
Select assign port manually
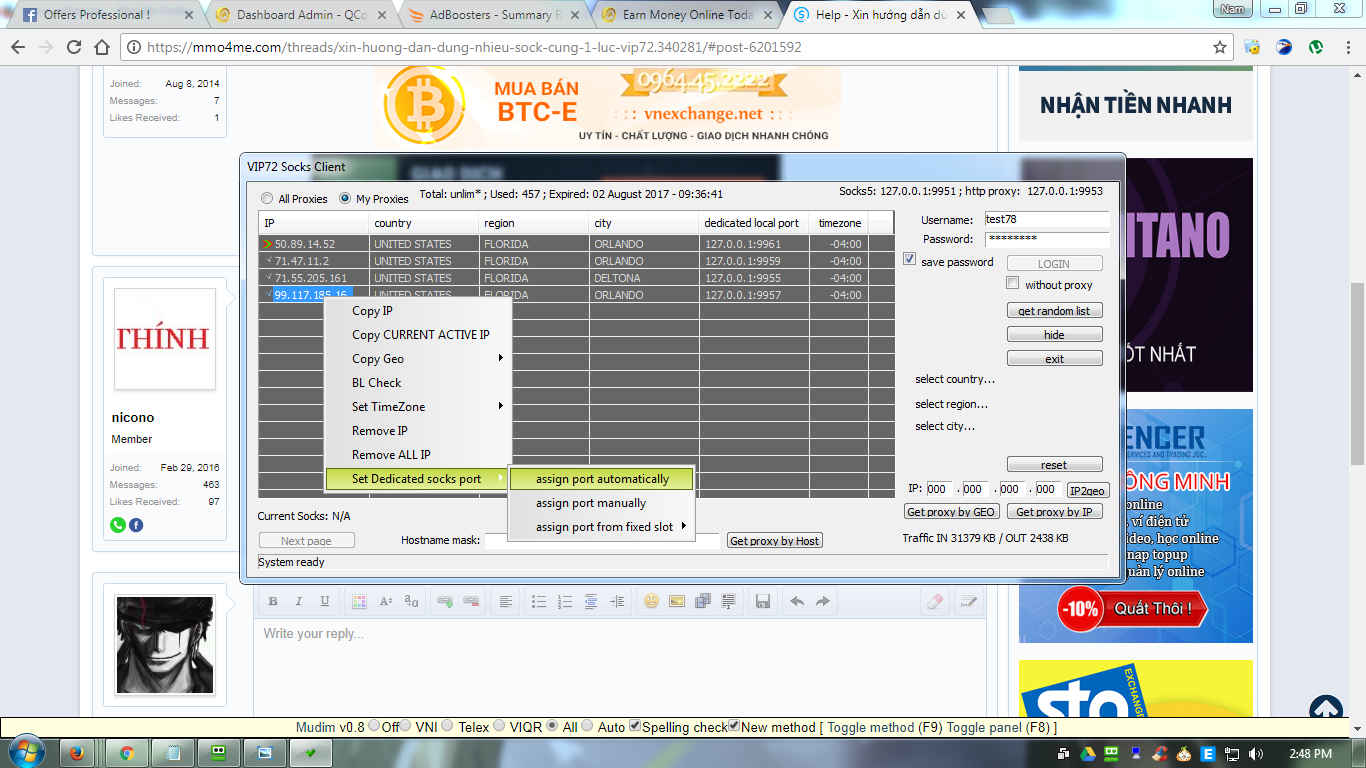click(601, 503)
